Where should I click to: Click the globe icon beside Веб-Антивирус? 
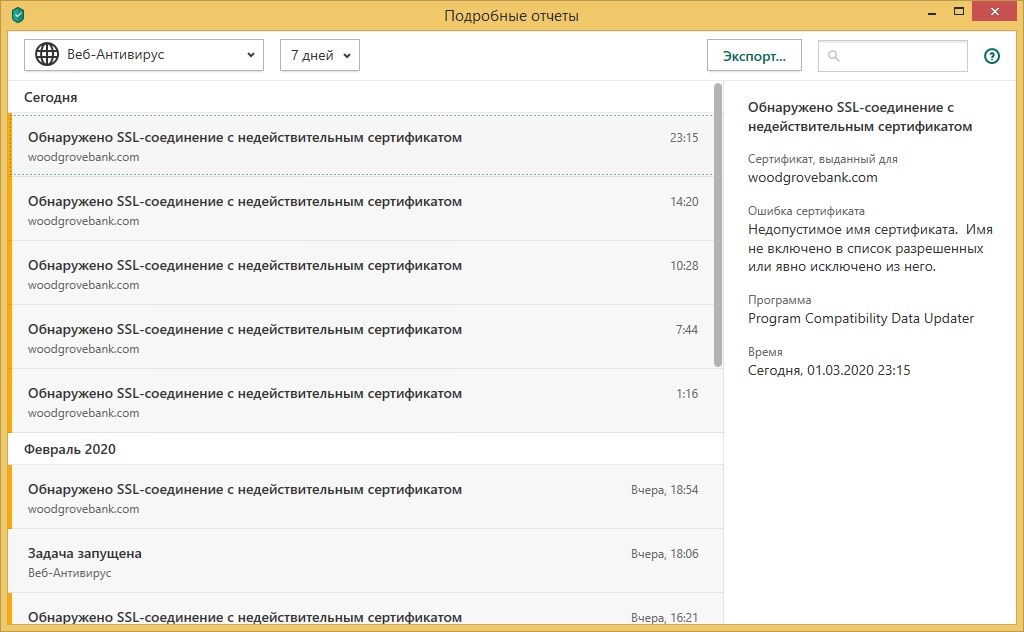coord(47,54)
